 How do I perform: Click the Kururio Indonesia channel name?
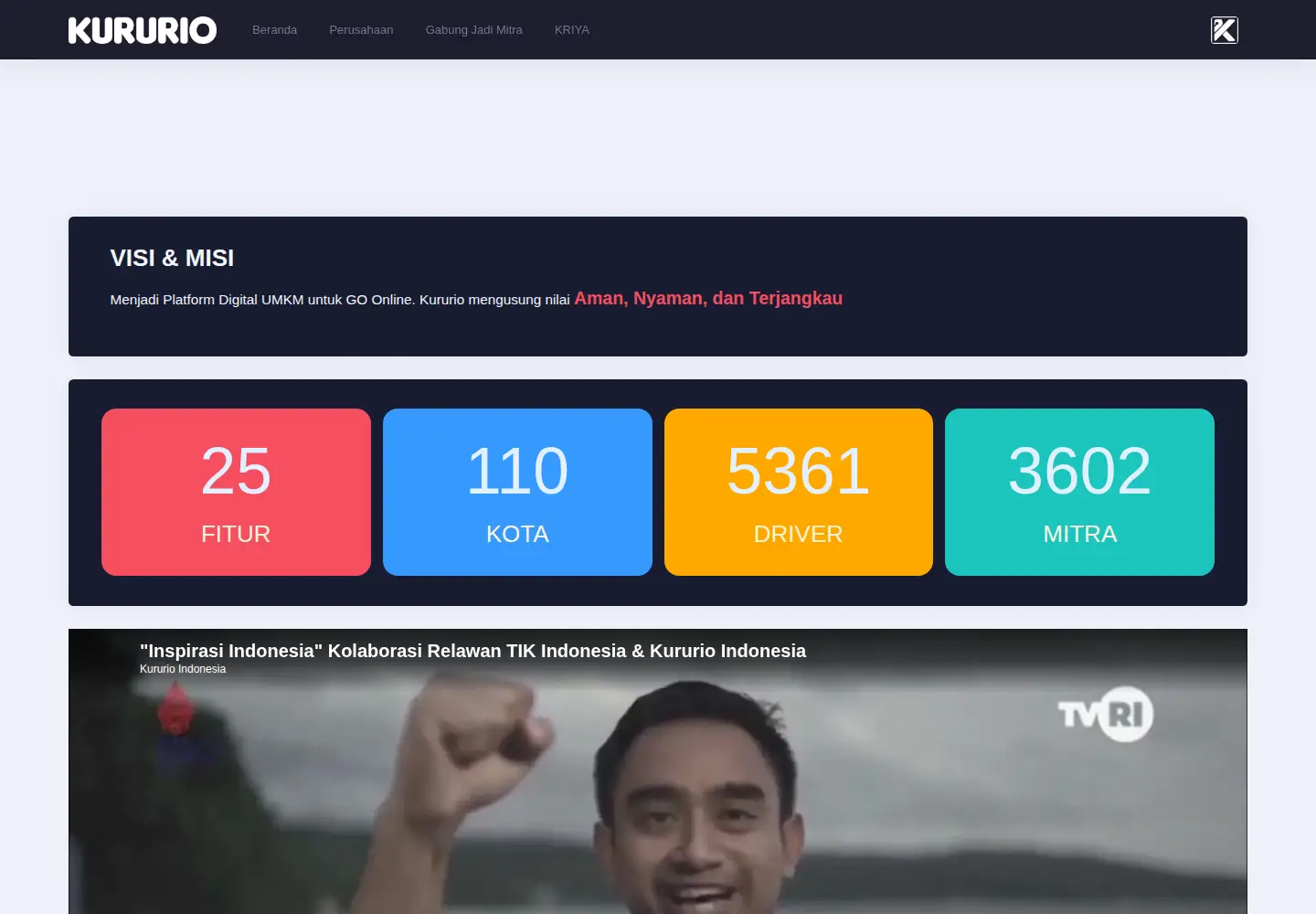point(183,669)
